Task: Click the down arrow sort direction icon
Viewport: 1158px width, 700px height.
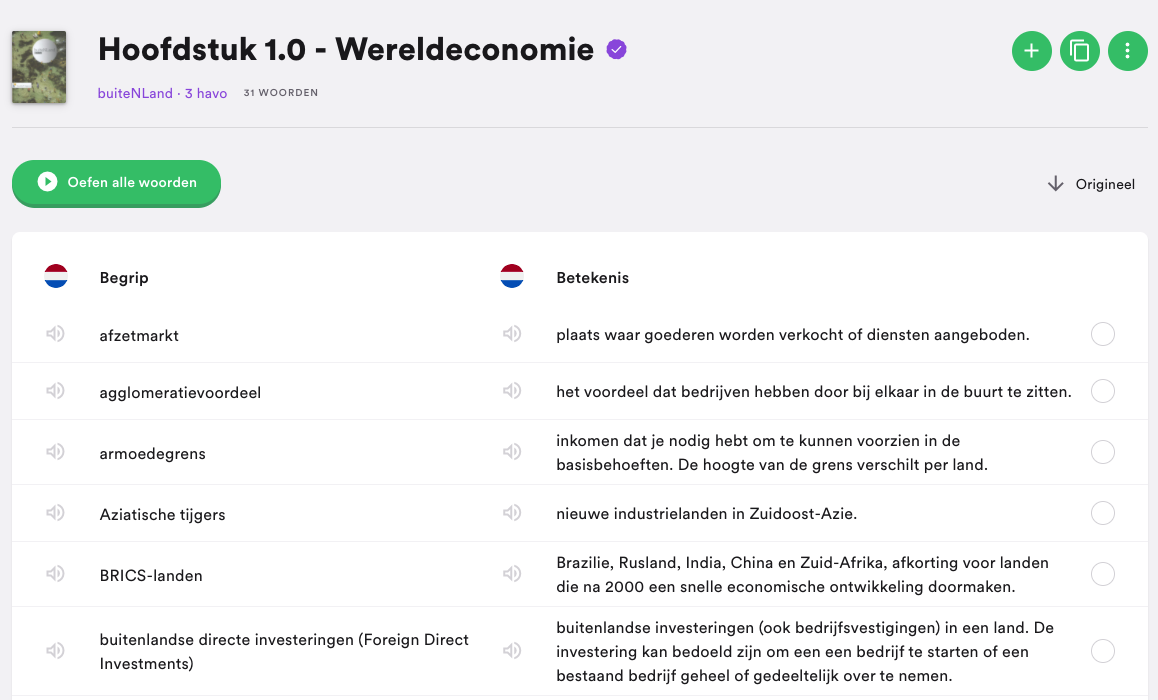Action: (x=1056, y=184)
